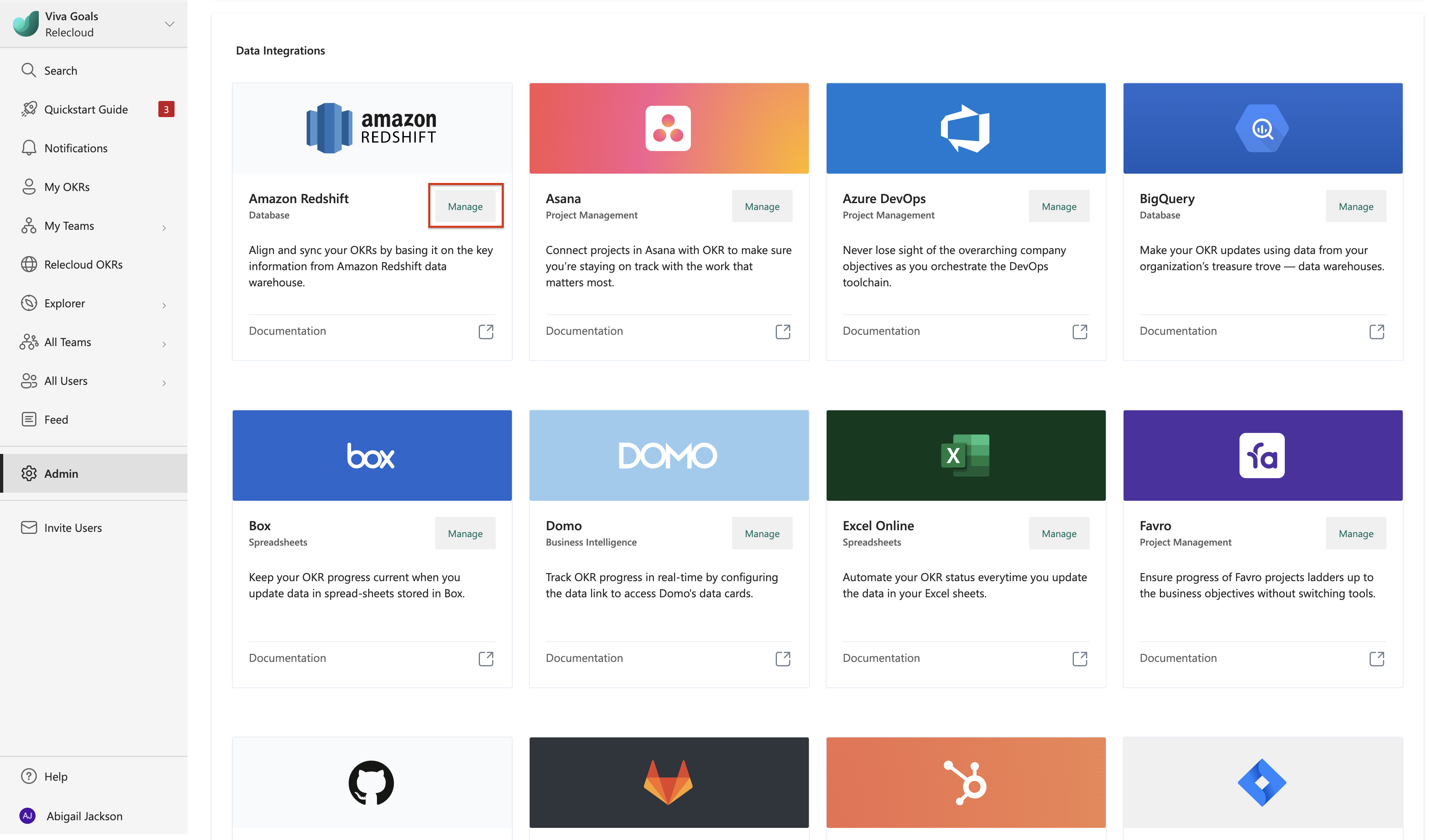Click the Relecloud OKRs globe icon

[29, 264]
